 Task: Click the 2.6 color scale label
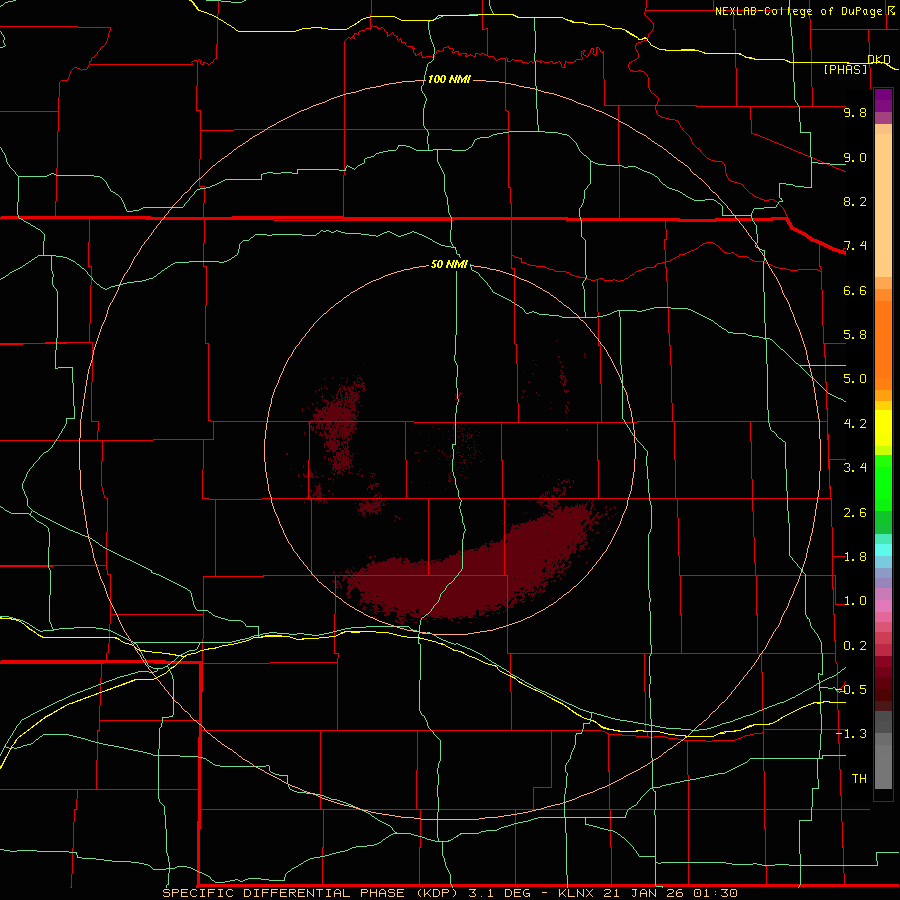pyautogui.click(x=855, y=513)
